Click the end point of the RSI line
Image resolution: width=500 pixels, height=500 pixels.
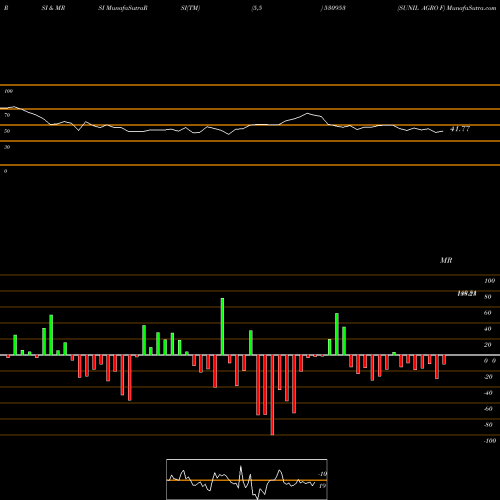pos(443,131)
